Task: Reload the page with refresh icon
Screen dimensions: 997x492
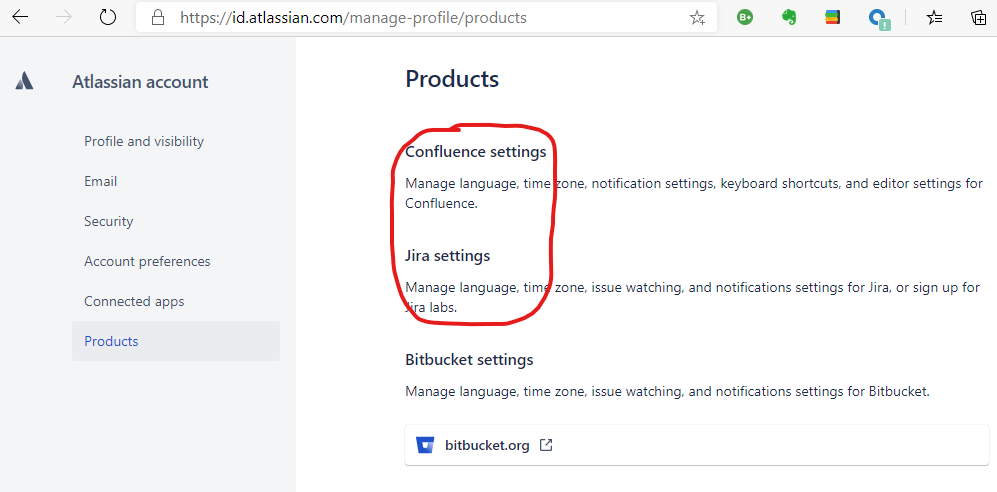Action: coord(108,17)
